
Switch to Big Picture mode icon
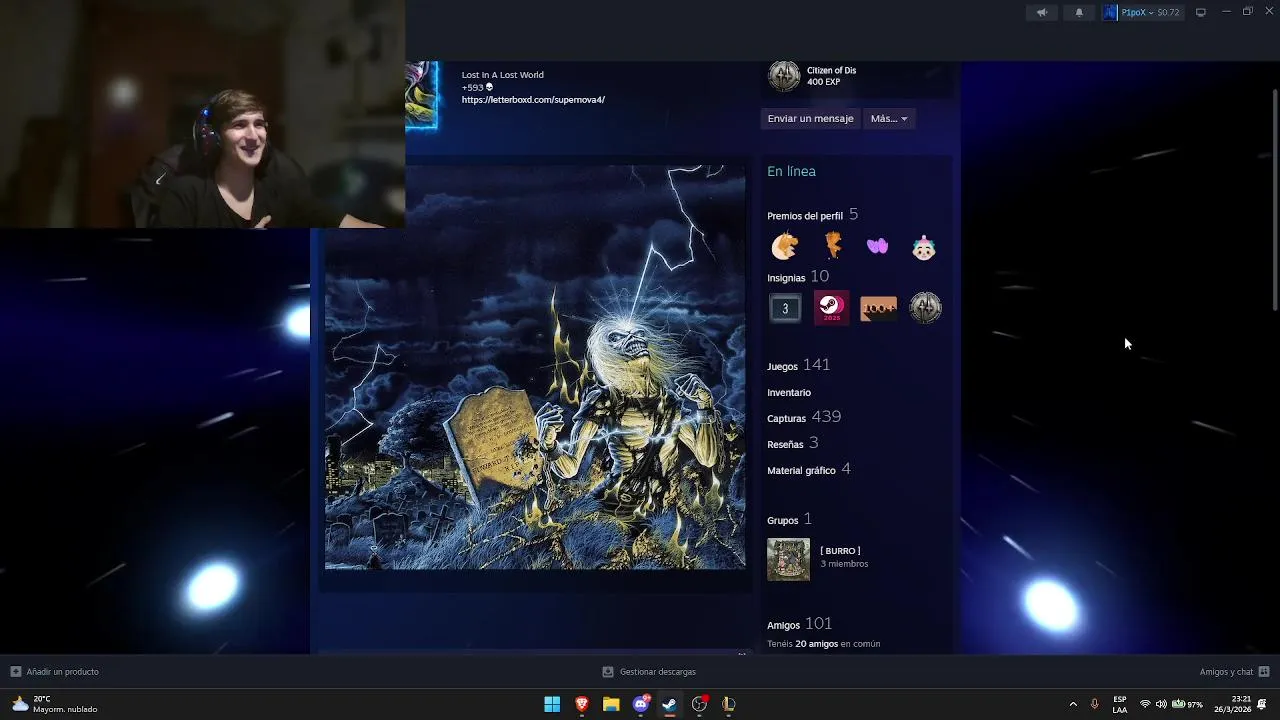click(x=1201, y=12)
